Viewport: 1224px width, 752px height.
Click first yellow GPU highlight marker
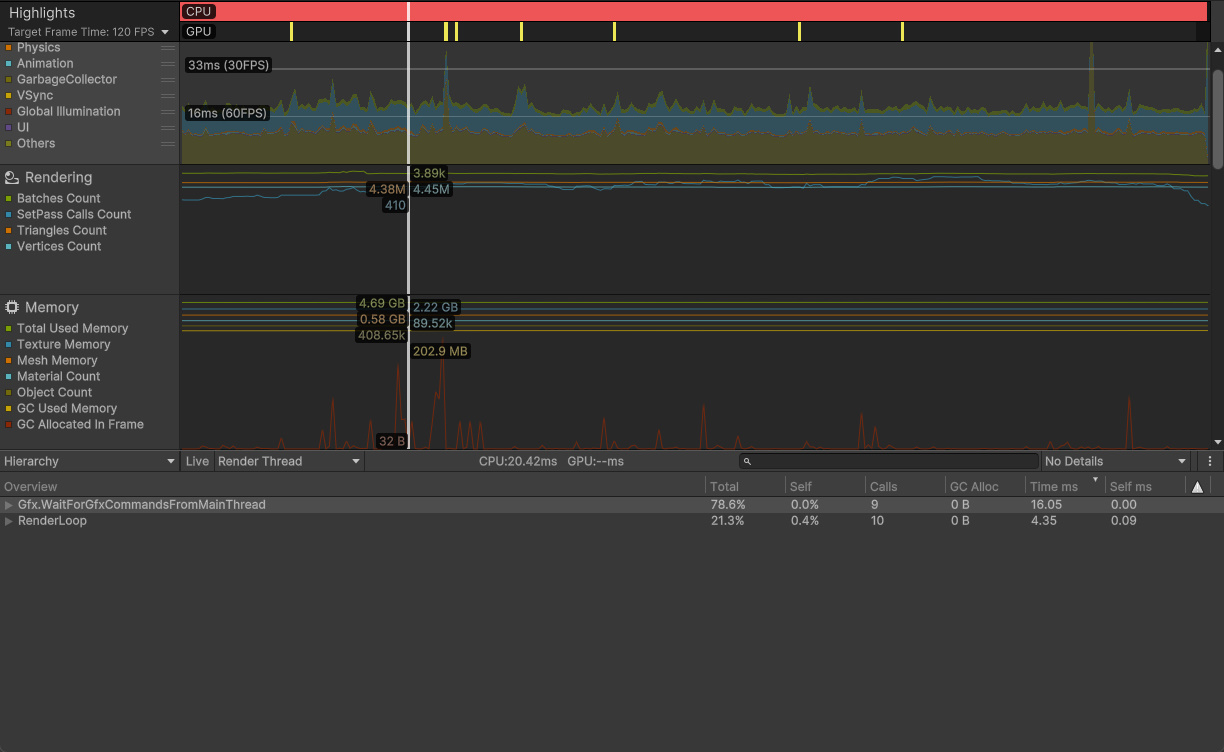291,31
